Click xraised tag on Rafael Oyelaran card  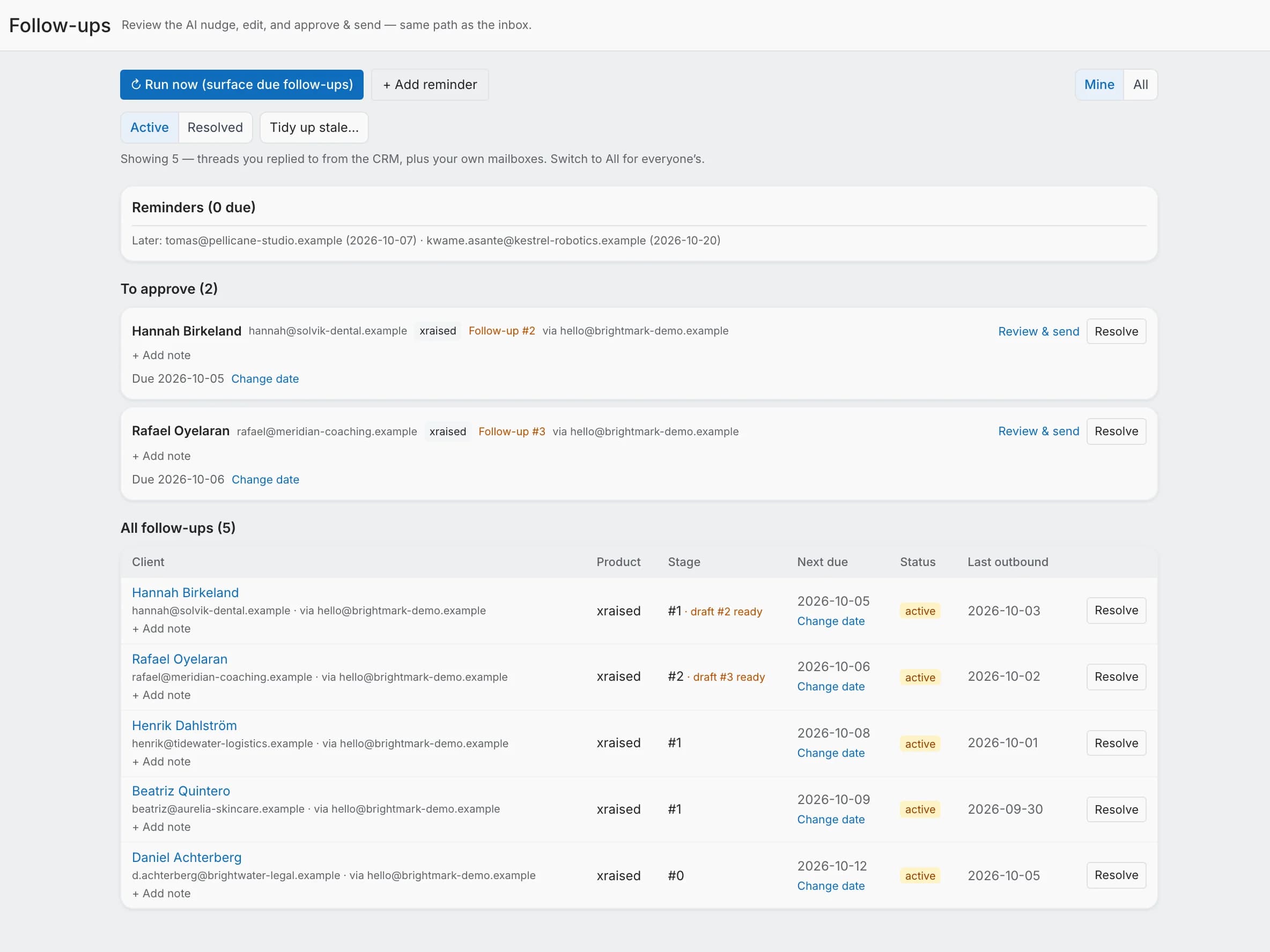click(x=448, y=431)
